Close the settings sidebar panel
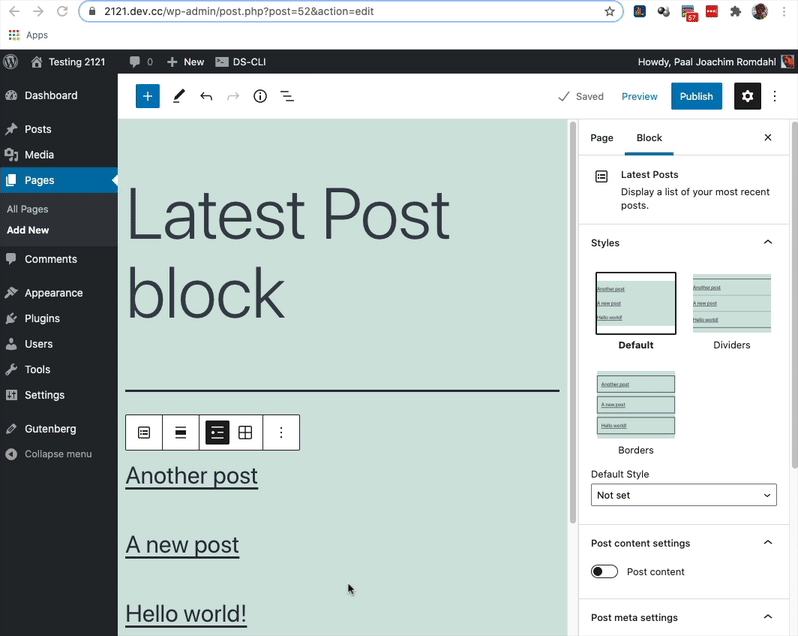This screenshot has width=798, height=636. pos(767,137)
